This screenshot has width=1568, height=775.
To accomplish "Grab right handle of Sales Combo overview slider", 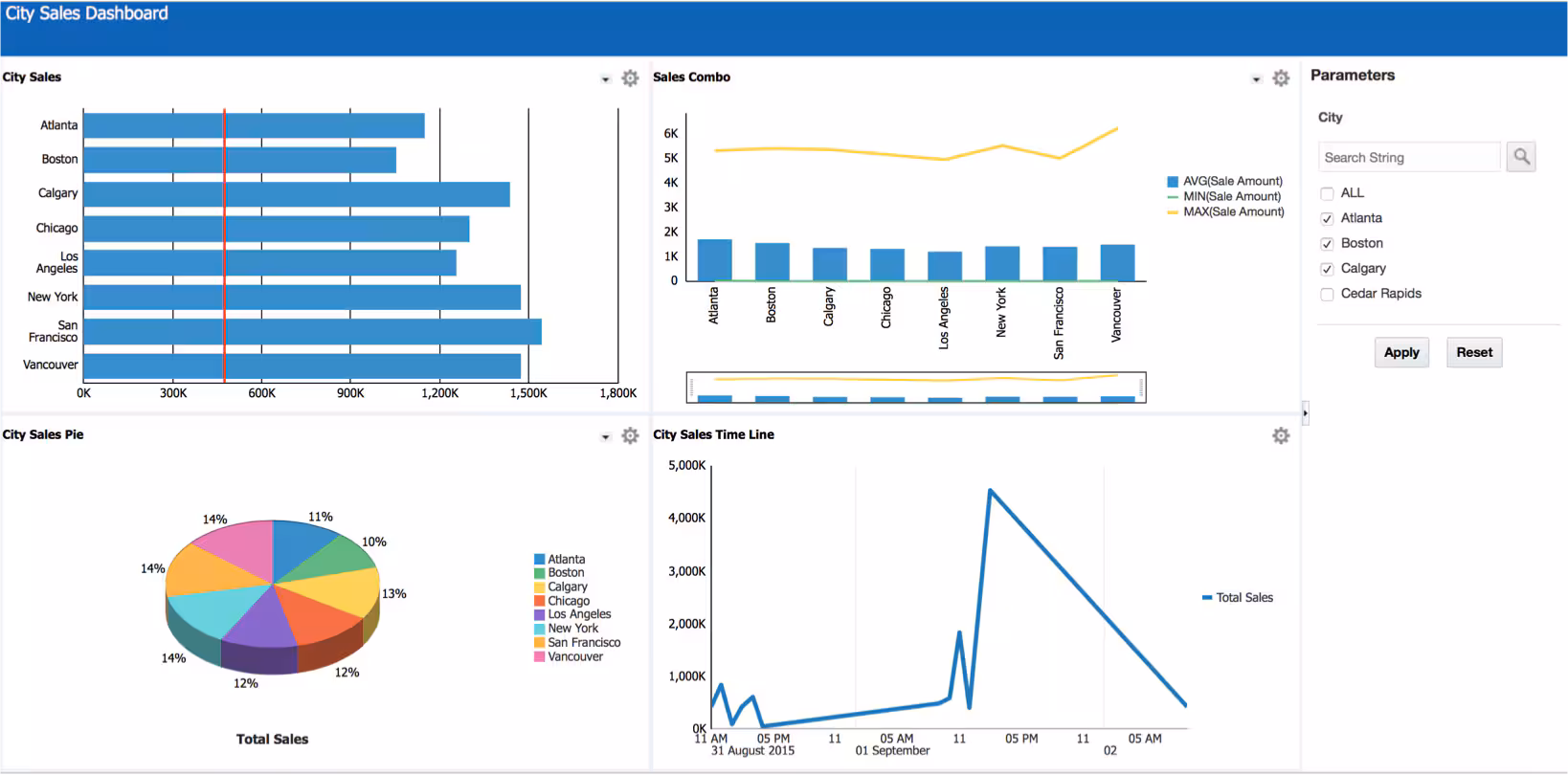I will pos(1141,387).
